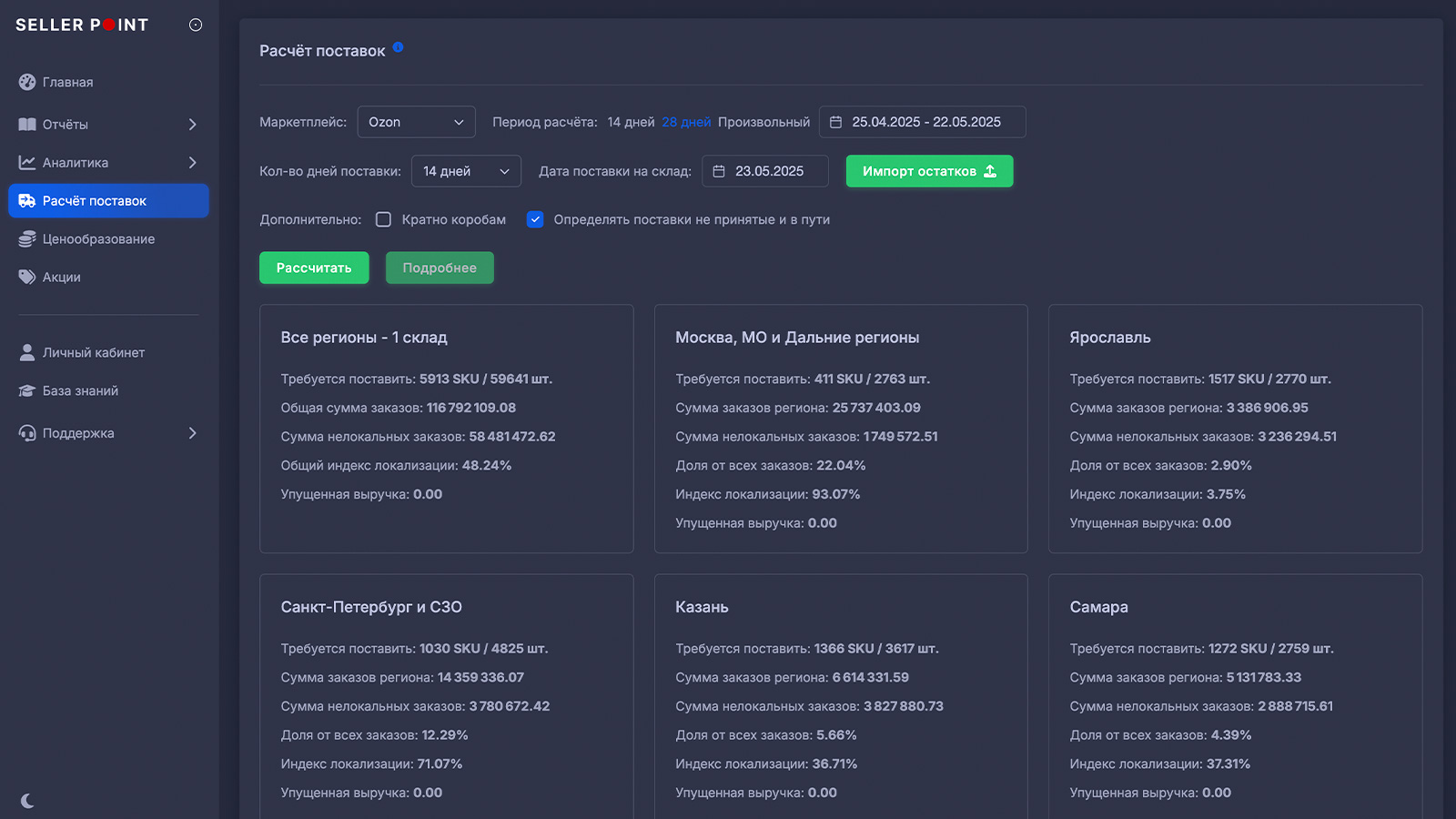Click the Личный кабинет user icon
1456x819 pixels.
point(27,353)
